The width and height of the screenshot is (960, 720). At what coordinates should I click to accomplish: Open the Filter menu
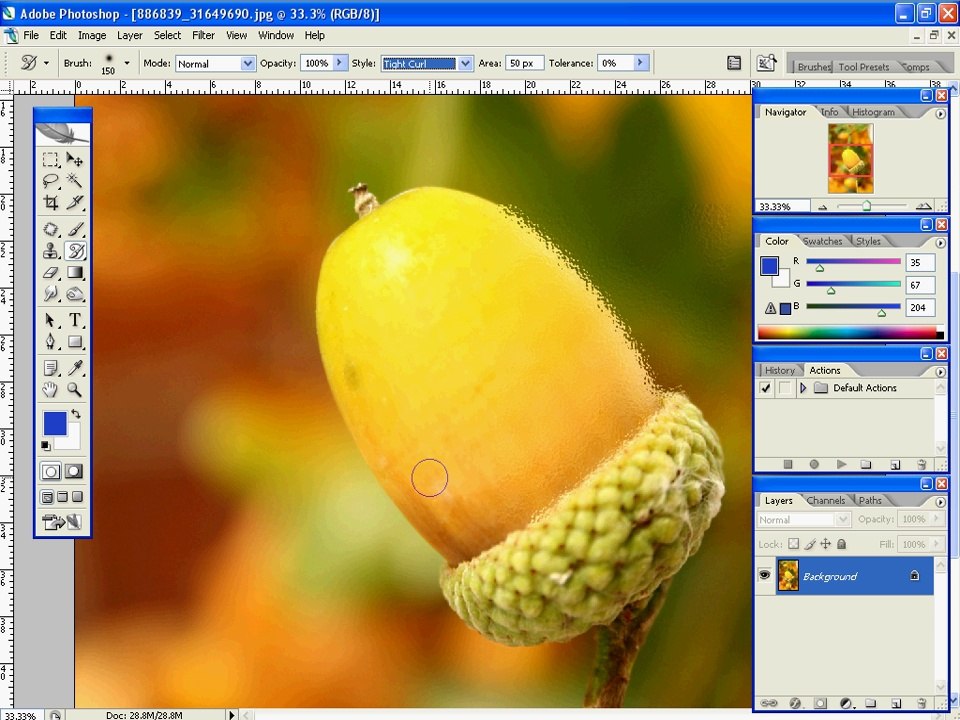coord(203,36)
